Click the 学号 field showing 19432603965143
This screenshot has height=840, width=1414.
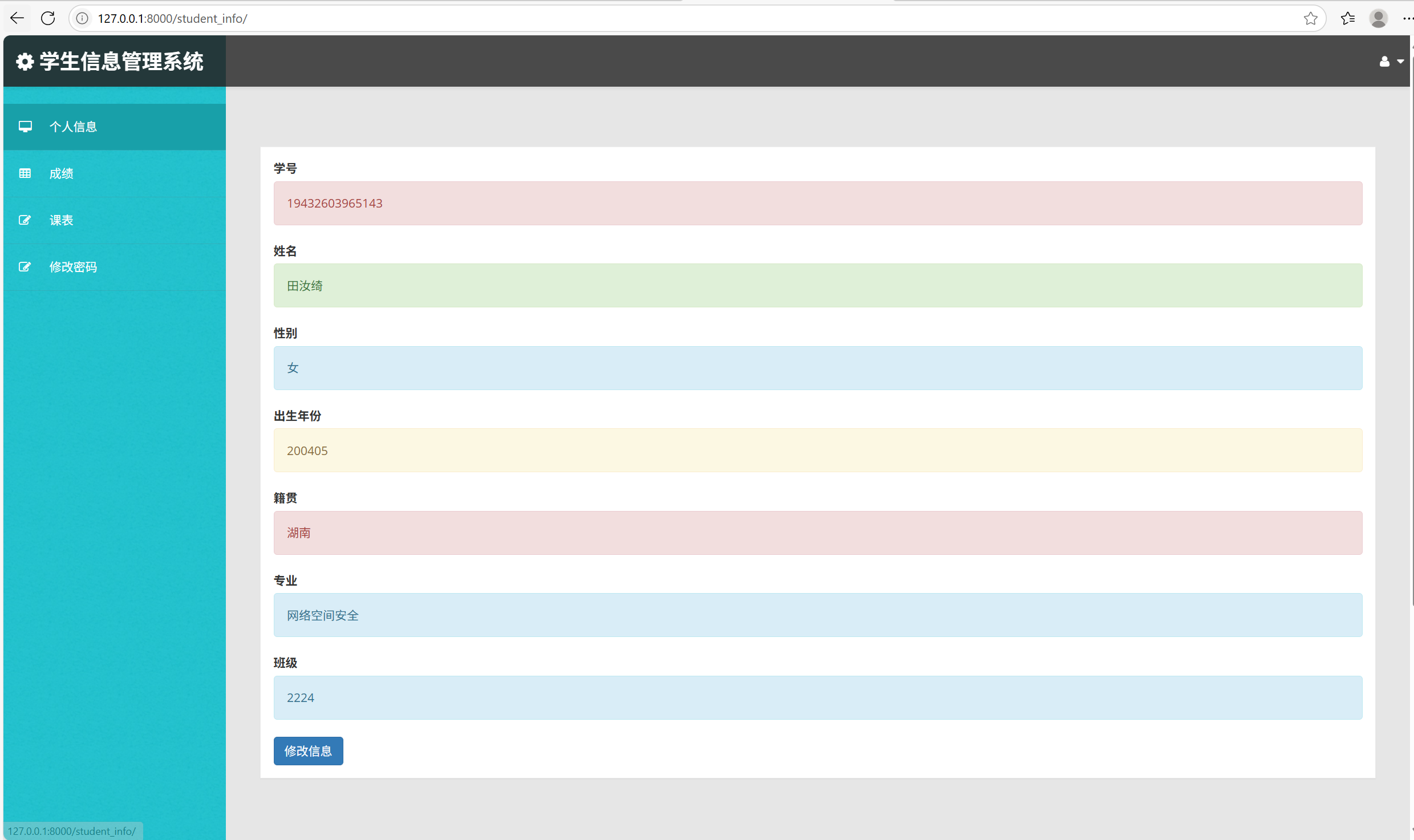click(x=817, y=203)
